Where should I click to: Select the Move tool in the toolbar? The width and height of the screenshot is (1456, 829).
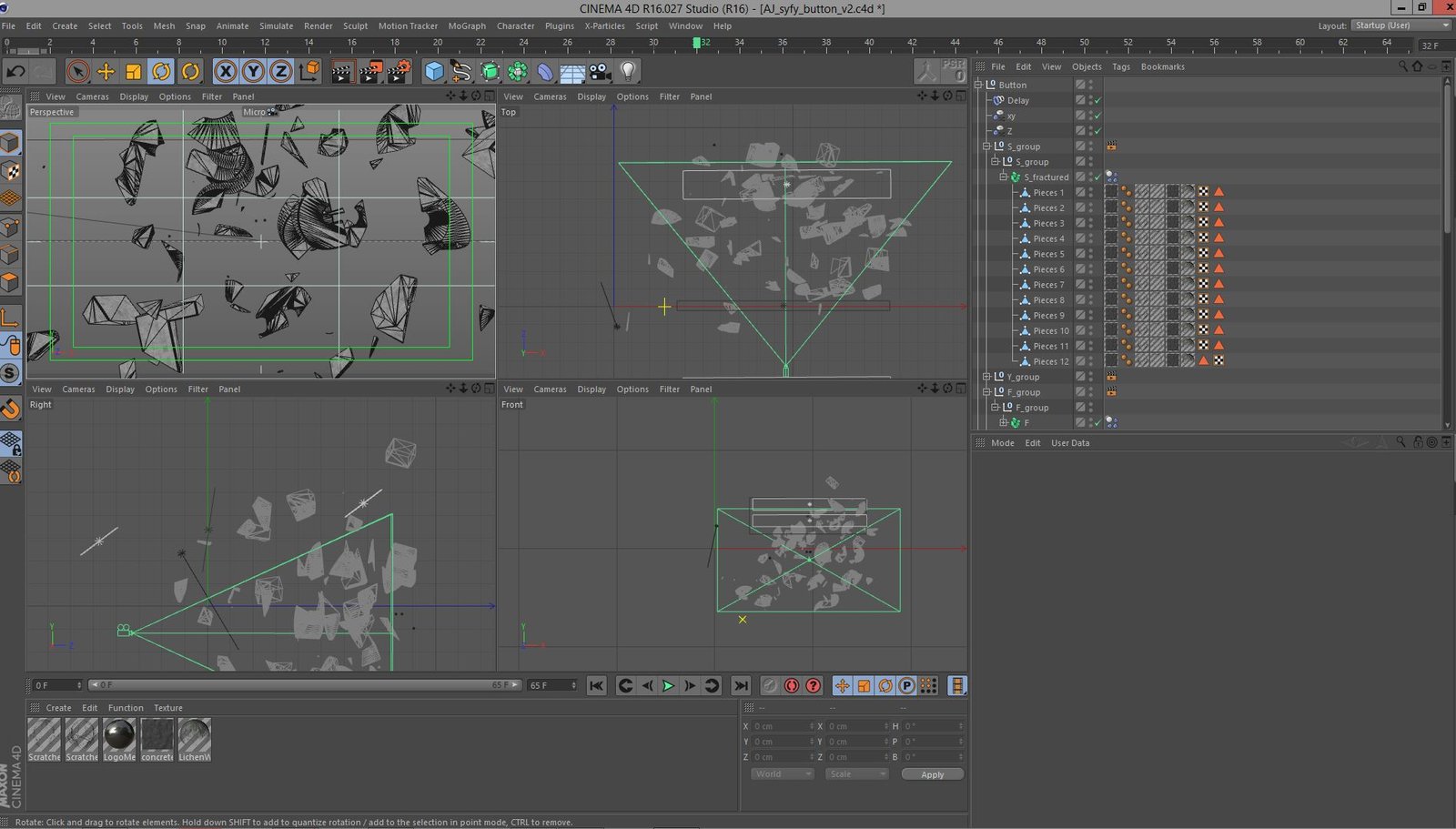106,71
